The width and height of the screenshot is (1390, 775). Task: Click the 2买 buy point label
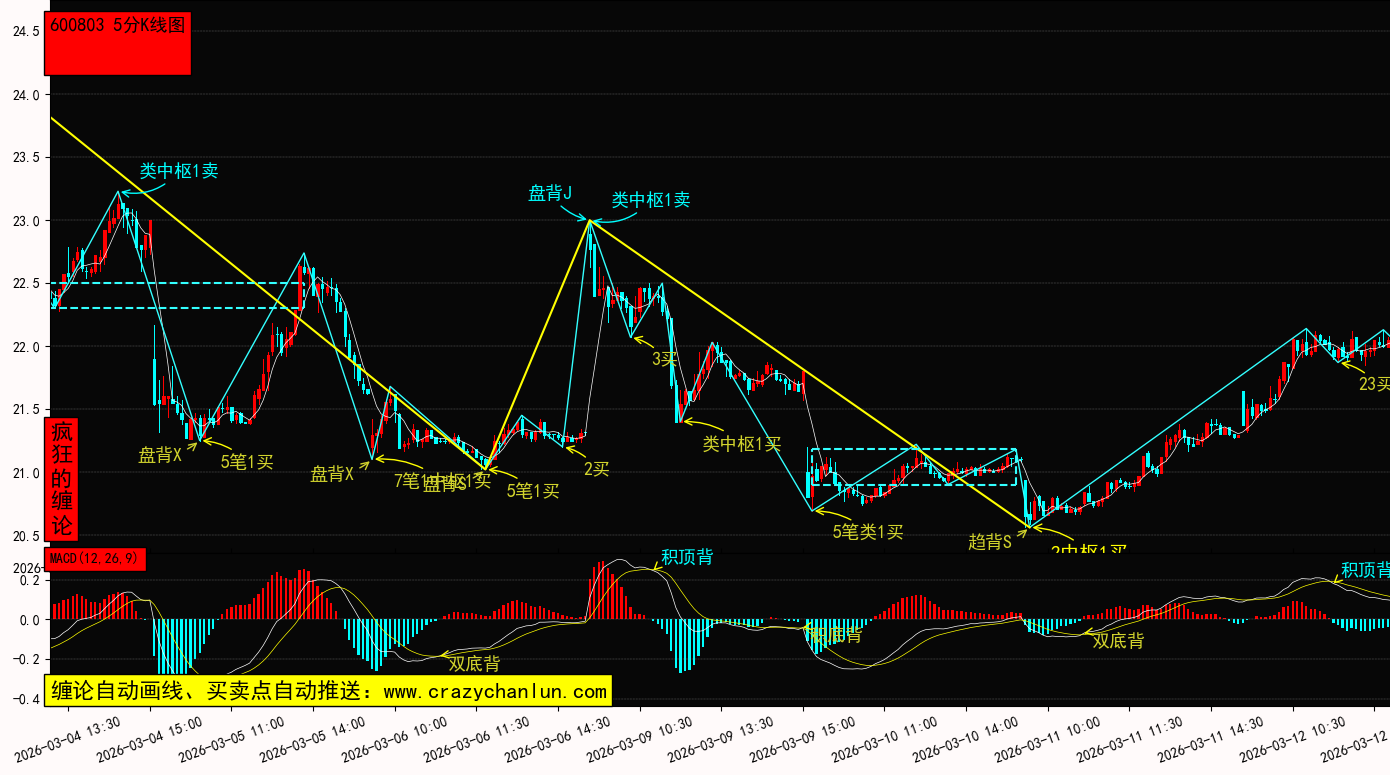(596, 468)
